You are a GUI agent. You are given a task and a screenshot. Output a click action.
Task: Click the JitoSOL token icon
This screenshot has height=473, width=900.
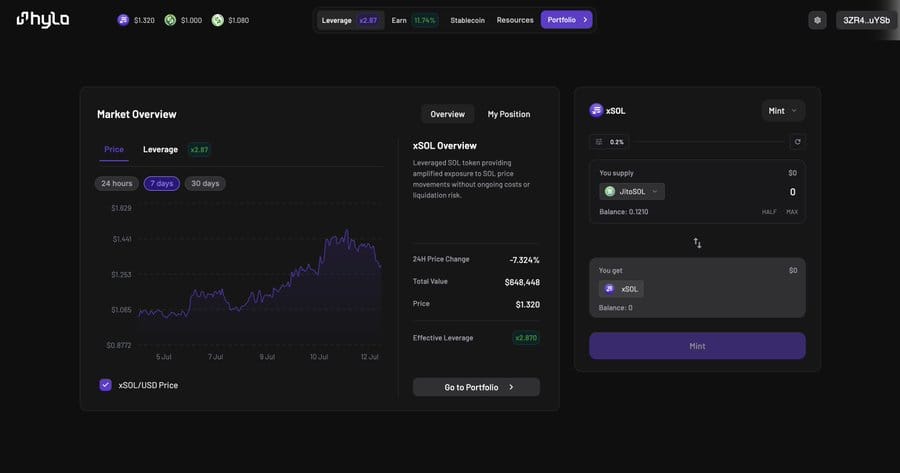610,192
